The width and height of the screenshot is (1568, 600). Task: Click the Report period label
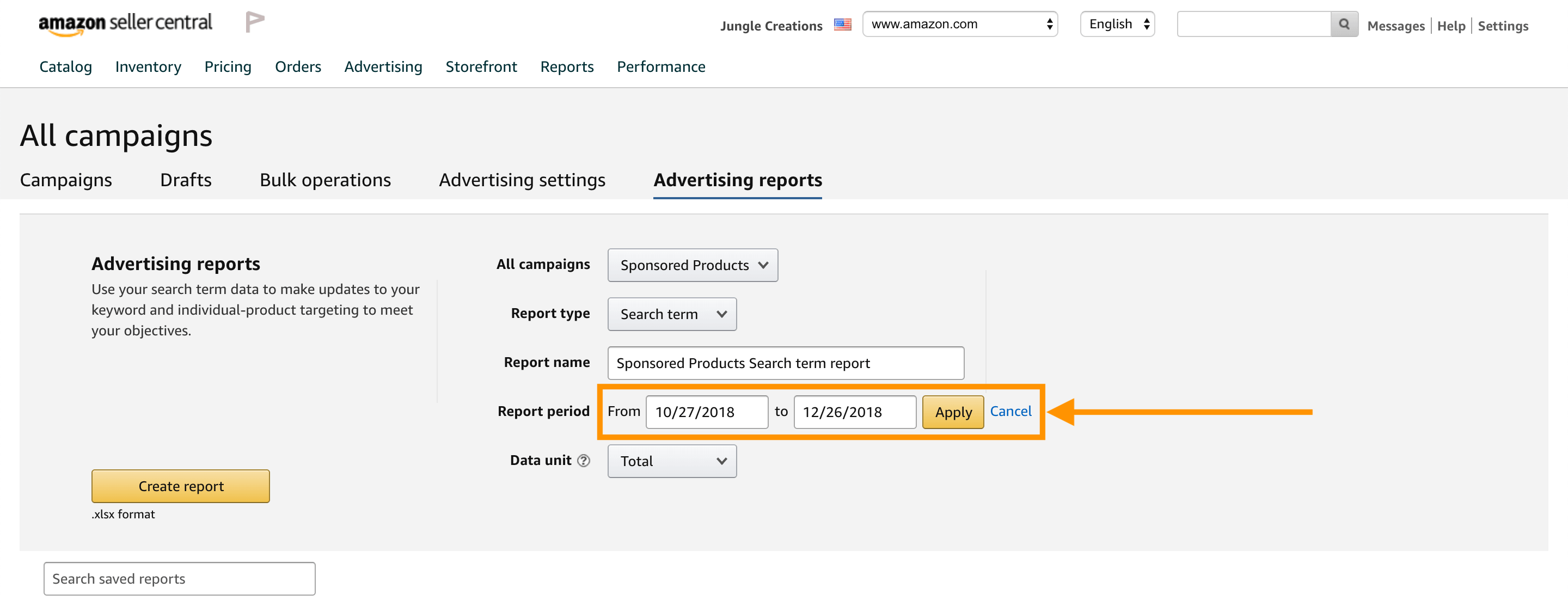[543, 412]
